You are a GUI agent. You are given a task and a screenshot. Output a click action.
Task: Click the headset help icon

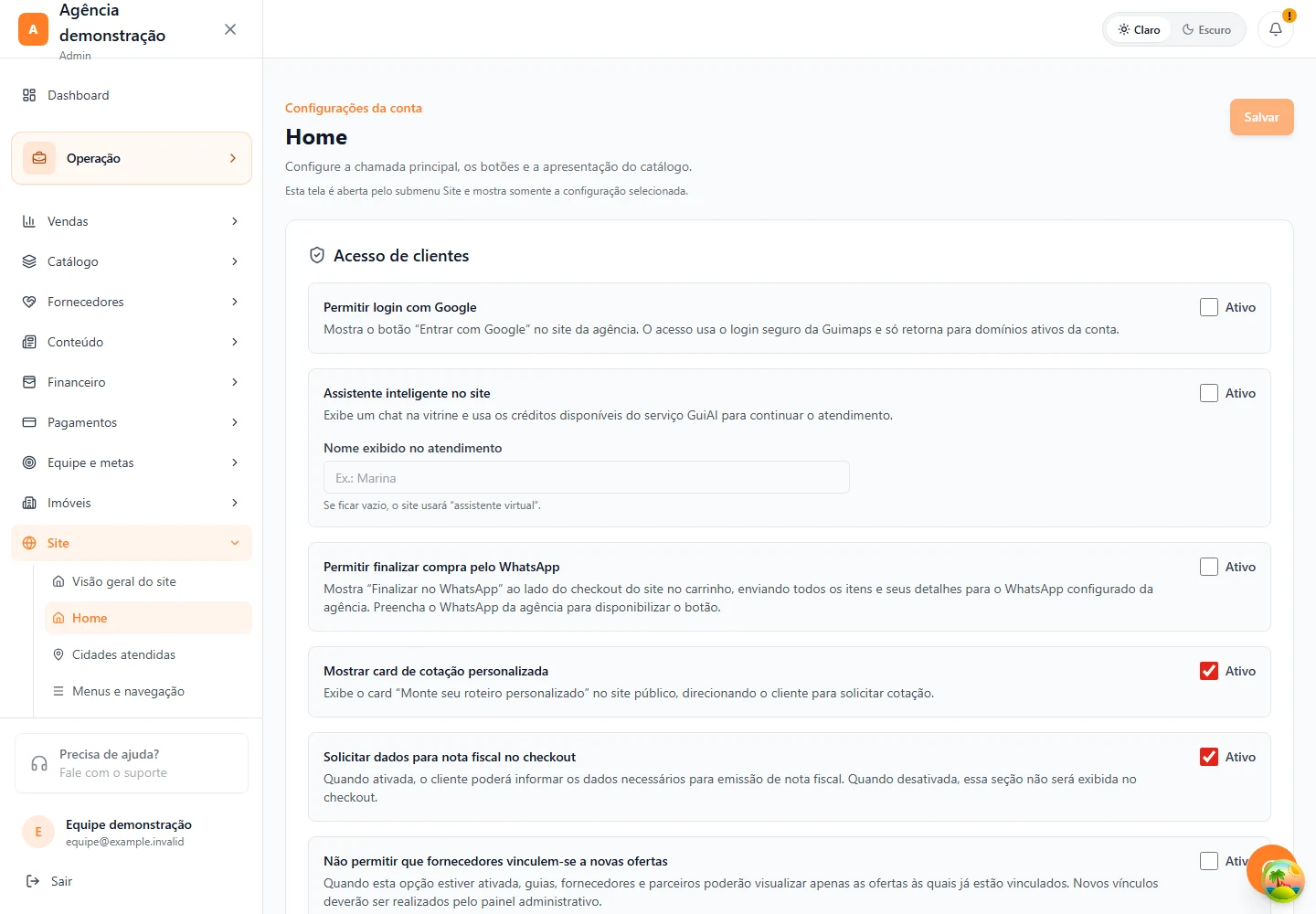39,763
